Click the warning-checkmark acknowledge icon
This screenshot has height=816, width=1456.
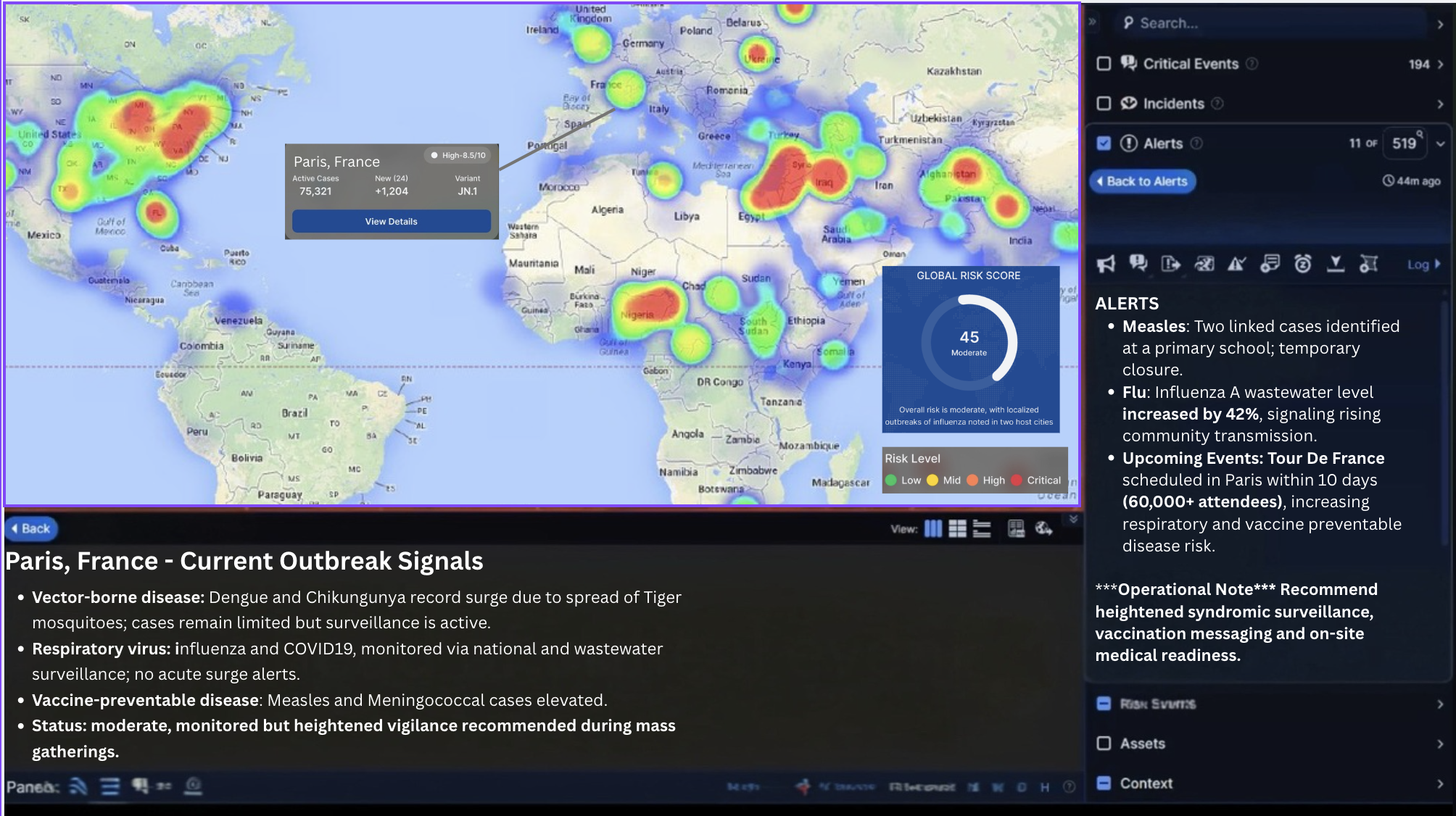tap(1236, 264)
